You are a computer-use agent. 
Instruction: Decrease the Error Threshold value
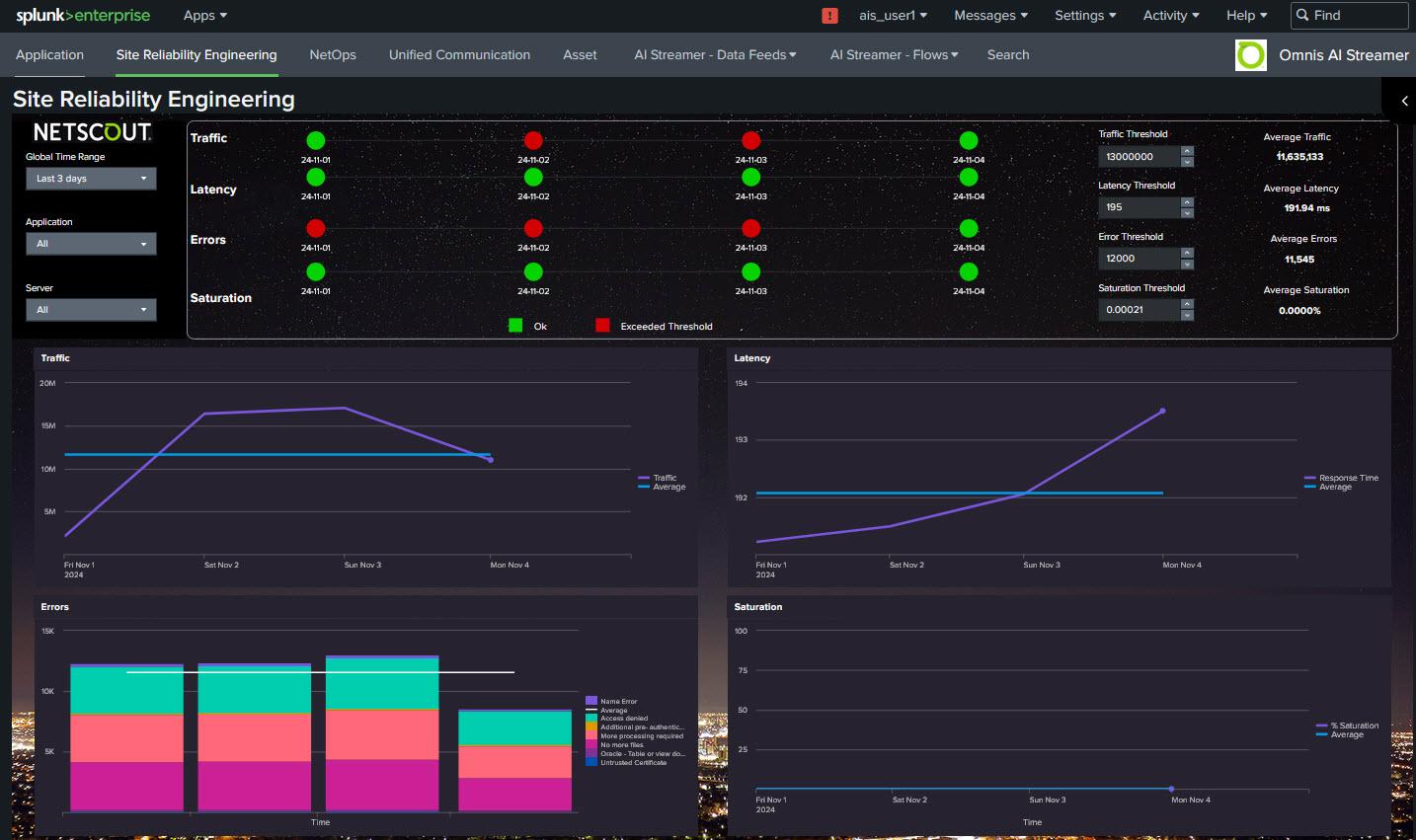click(x=1187, y=264)
